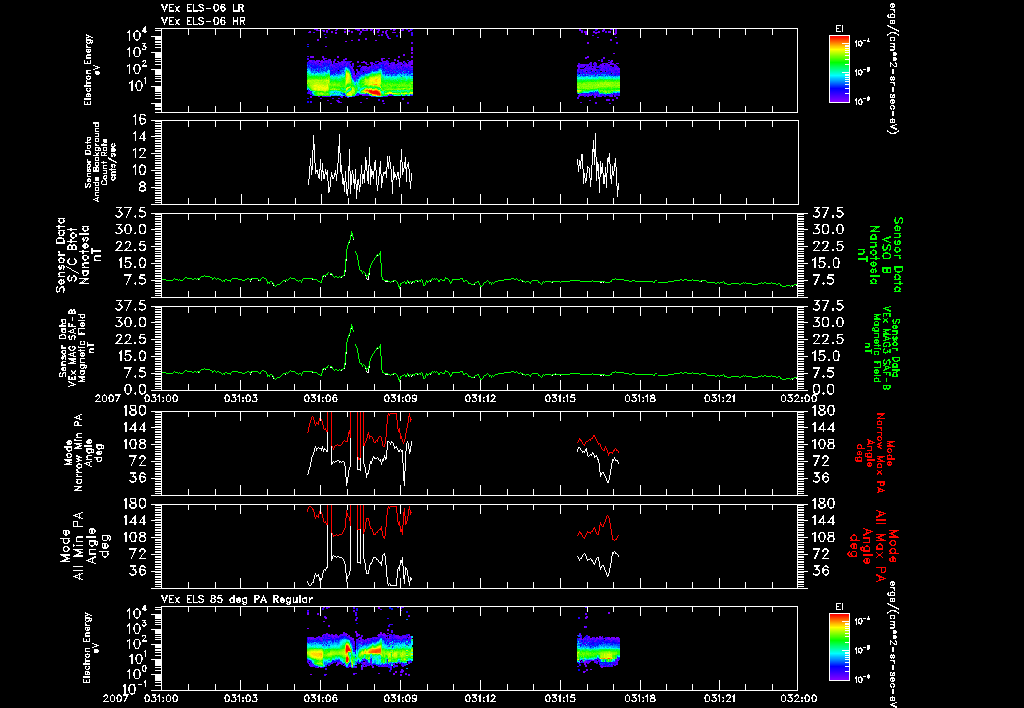Click the 'Mode Narrow Min PA Angle' left label
Viewport: 1024px width, 708px height.
pyautogui.click(x=82, y=452)
